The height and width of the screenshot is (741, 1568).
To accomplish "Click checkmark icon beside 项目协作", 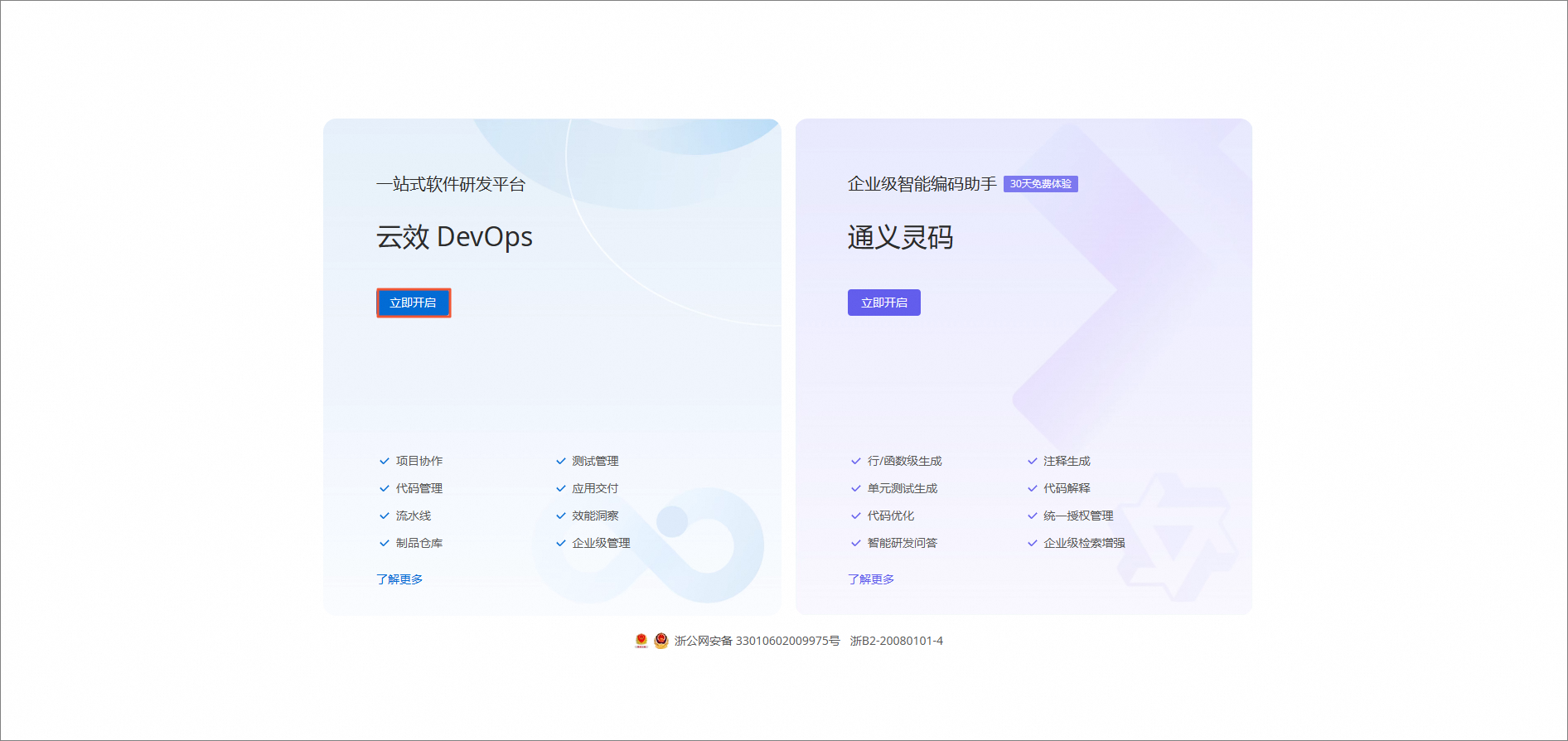I will (x=385, y=461).
